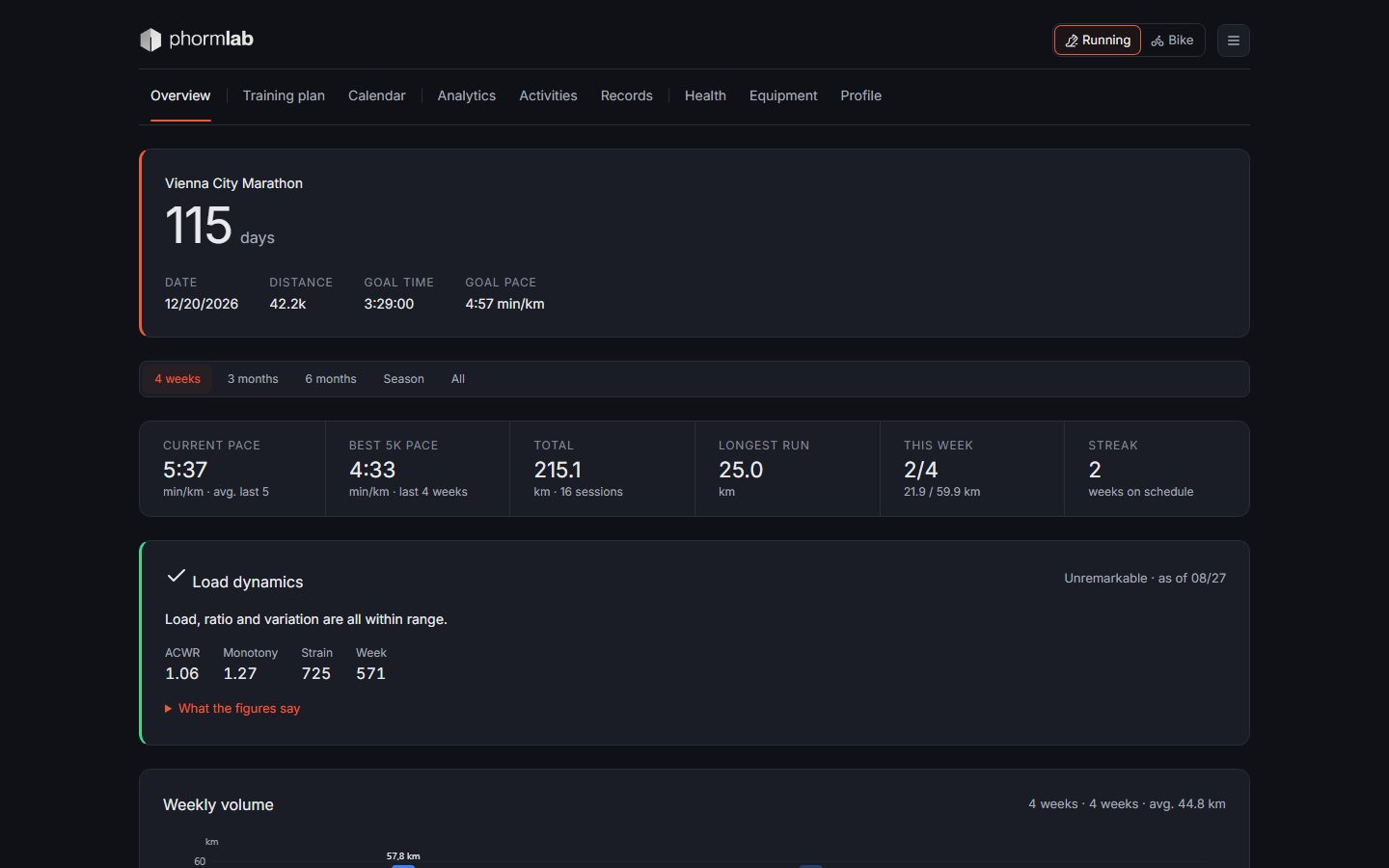Go to the Activities tab
Image resolution: width=1389 pixels, height=868 pixels.
click(548, 95)
